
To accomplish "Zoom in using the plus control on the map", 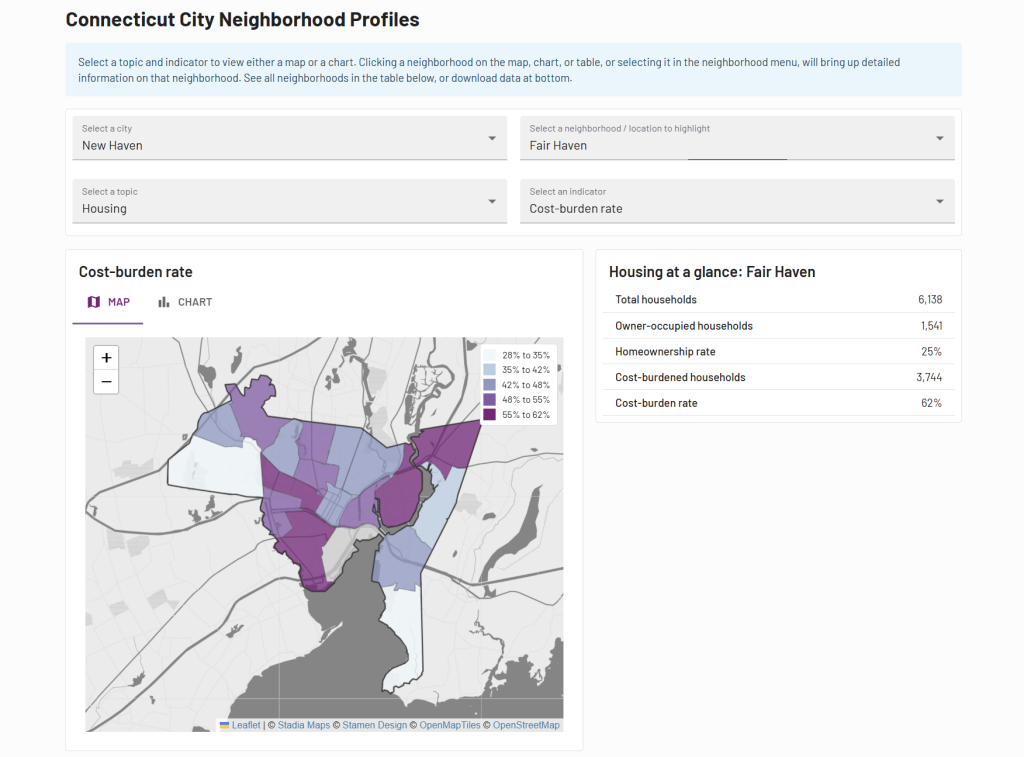I will click(x=106, y=357).
